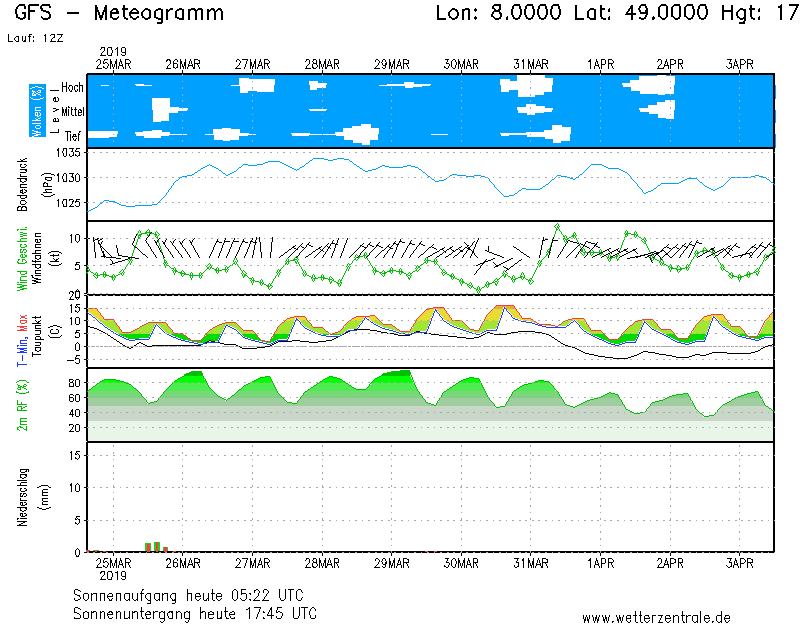The width and height of the screenshot is (800, 625).
Task: Click the Sonnenuntergang heute 17:45 UTC text
Action: pos(194,613)
